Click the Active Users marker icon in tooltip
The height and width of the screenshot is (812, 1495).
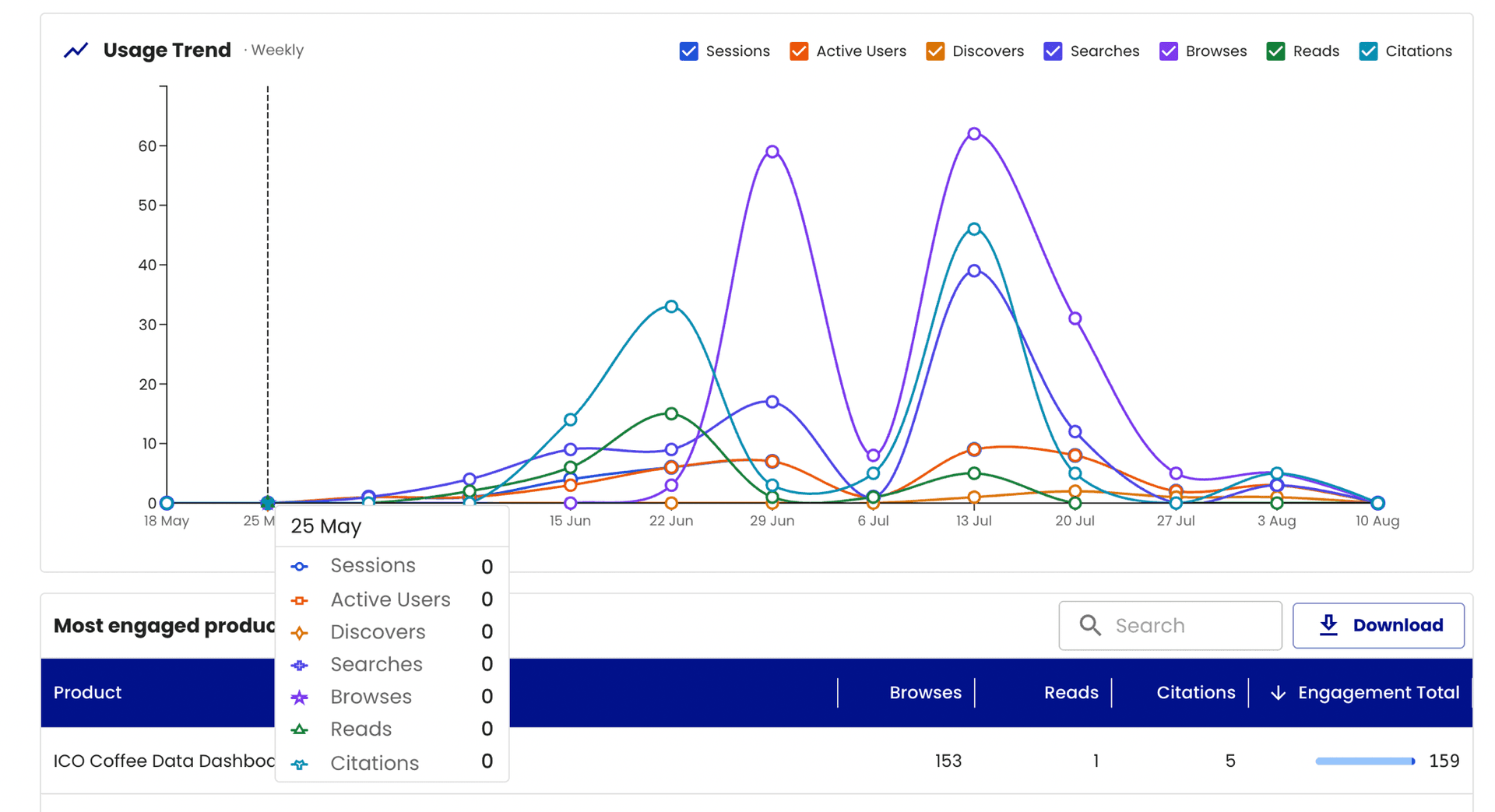tap(300, 600)
